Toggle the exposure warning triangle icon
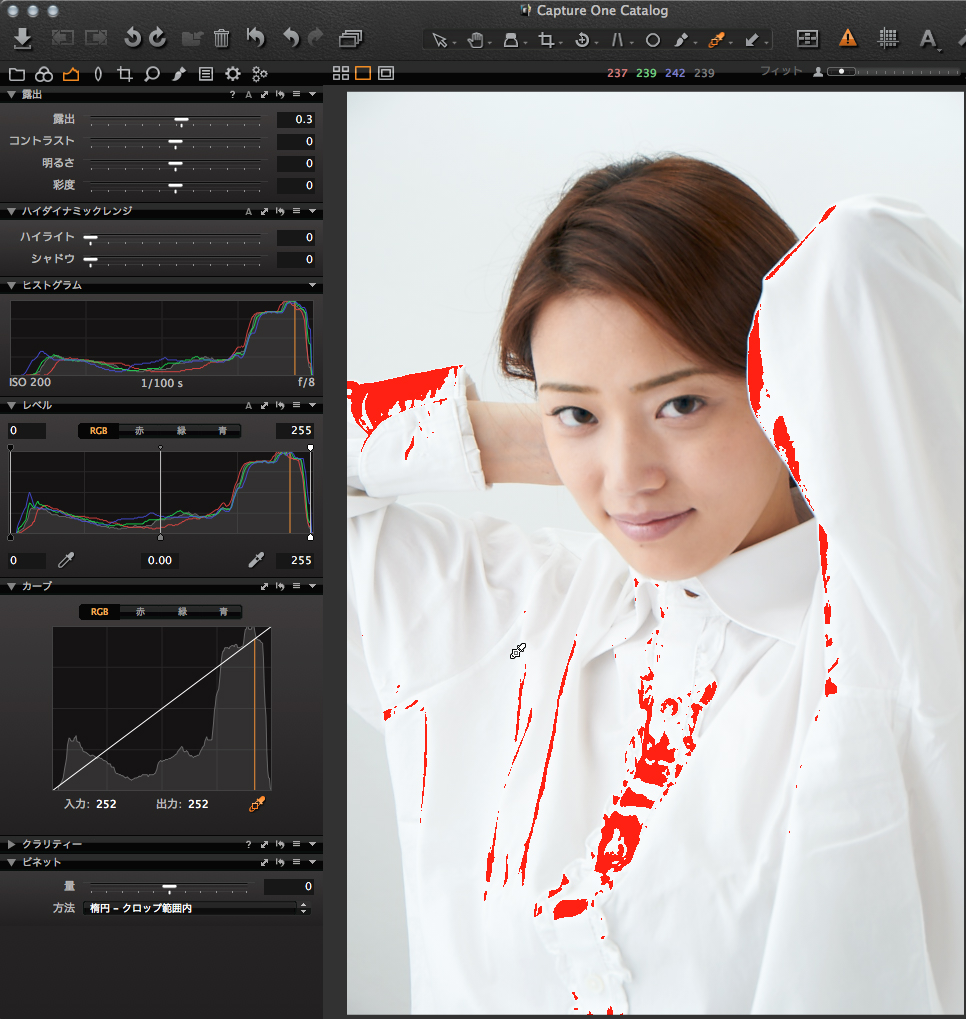The image size is (966, 1019). [848, 39]
